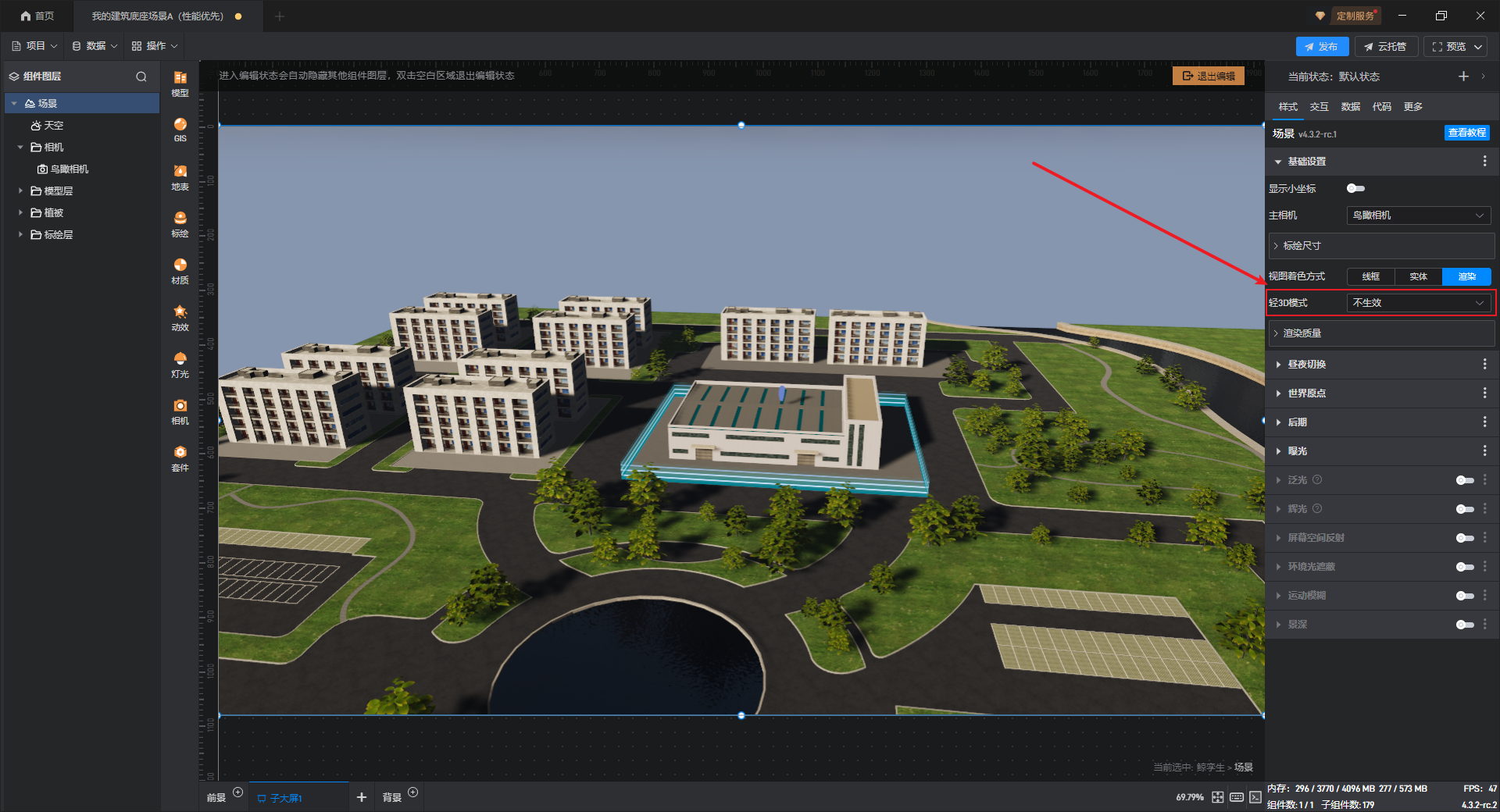1500x812 pixels.
Task: Open the 套件 (Kit) tool icon
Action: (180, 458)
